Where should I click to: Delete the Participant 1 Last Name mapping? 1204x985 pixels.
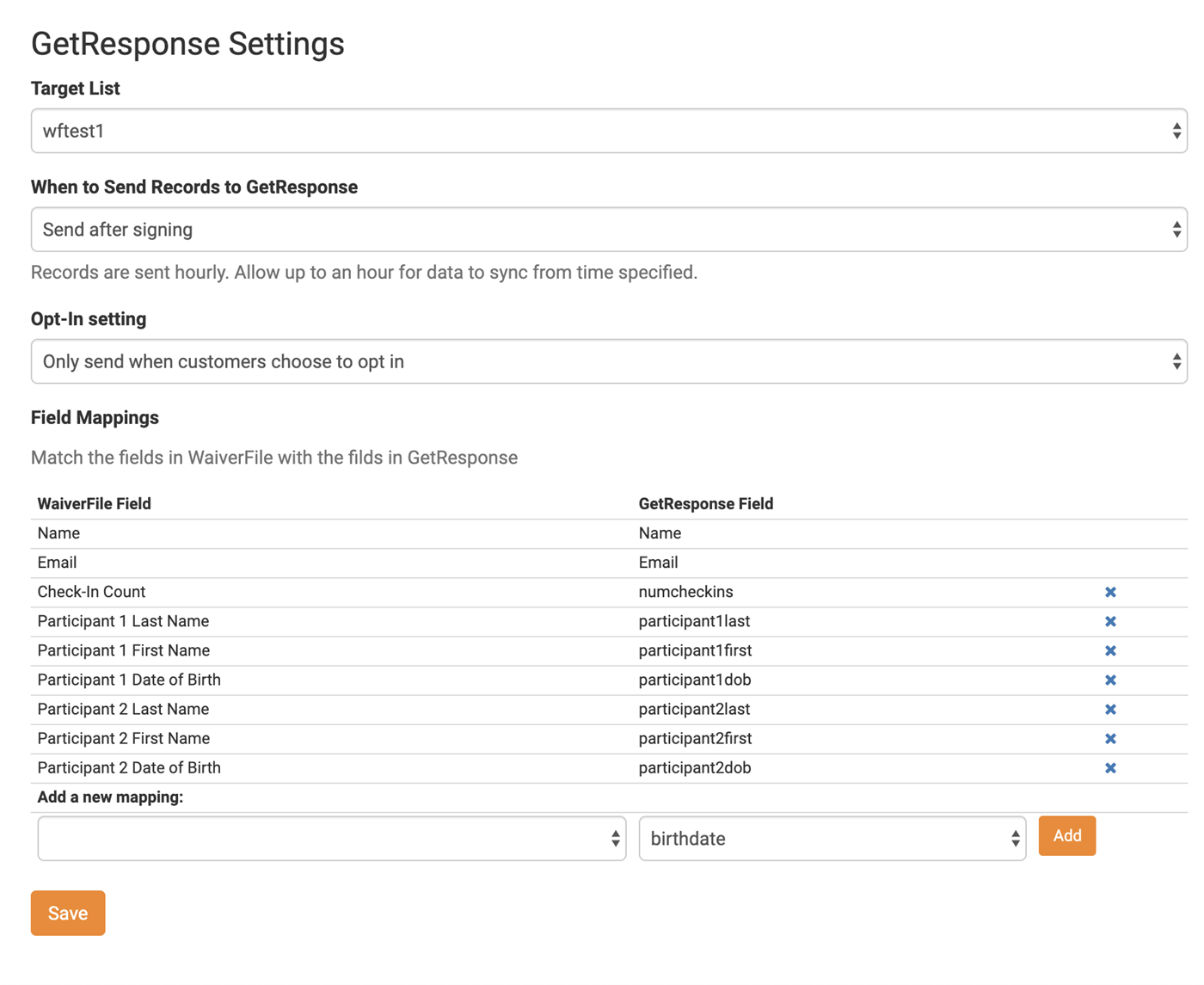click(x=1110, y=621)
